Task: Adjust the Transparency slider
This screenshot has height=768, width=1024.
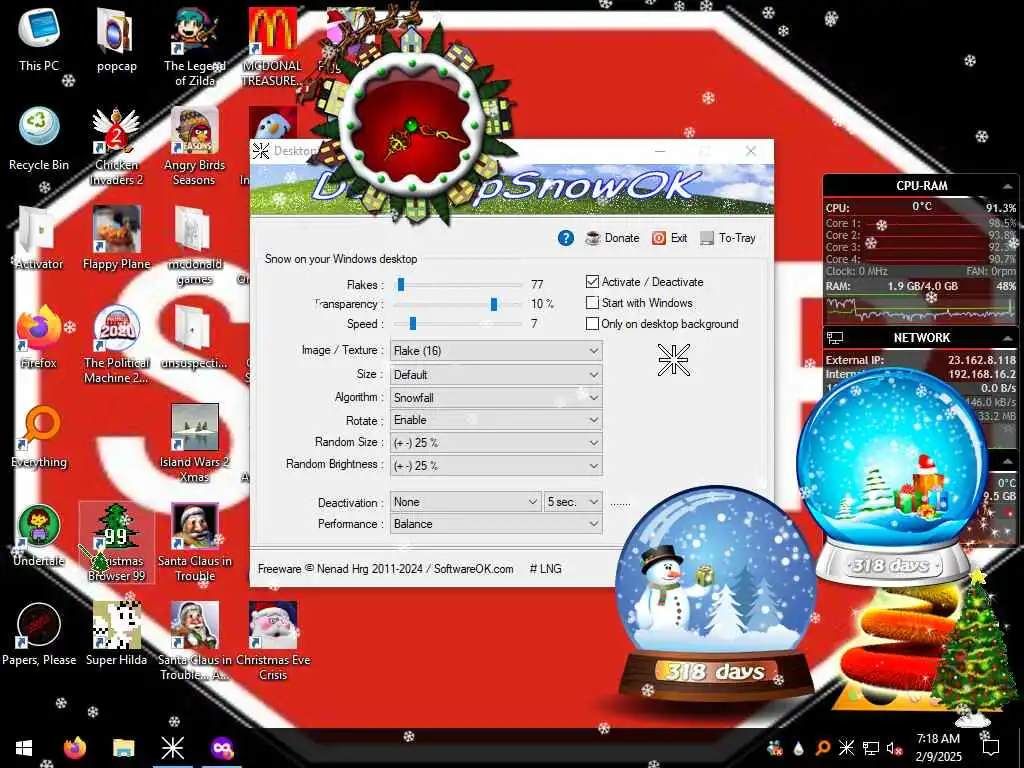Action: 494,304
